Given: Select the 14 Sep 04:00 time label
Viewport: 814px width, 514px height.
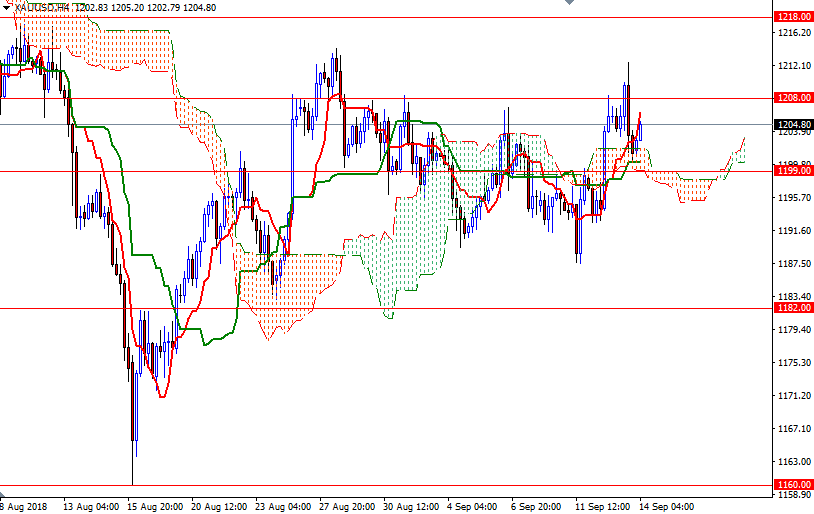Looking at the screenshot, I should point(667,506).
